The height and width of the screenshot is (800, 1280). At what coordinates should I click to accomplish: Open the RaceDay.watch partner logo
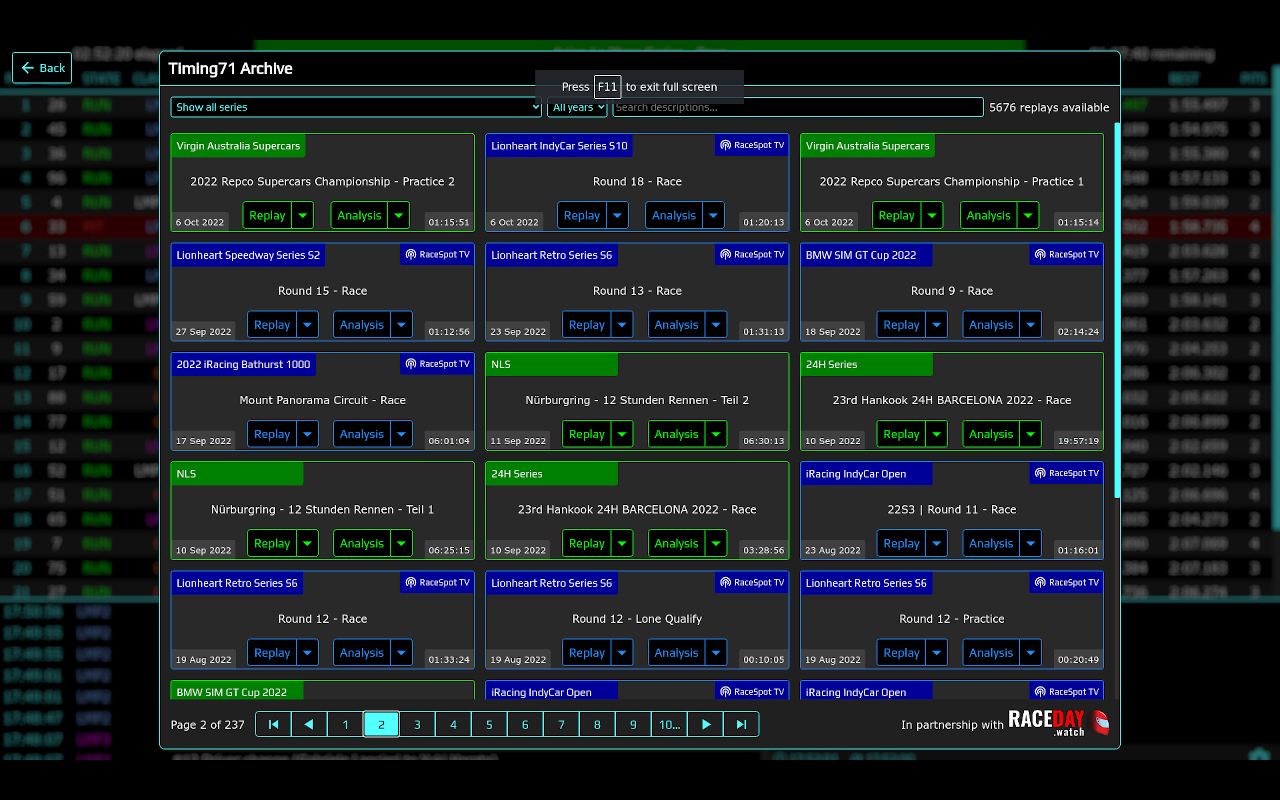(x=1059, y=723)
